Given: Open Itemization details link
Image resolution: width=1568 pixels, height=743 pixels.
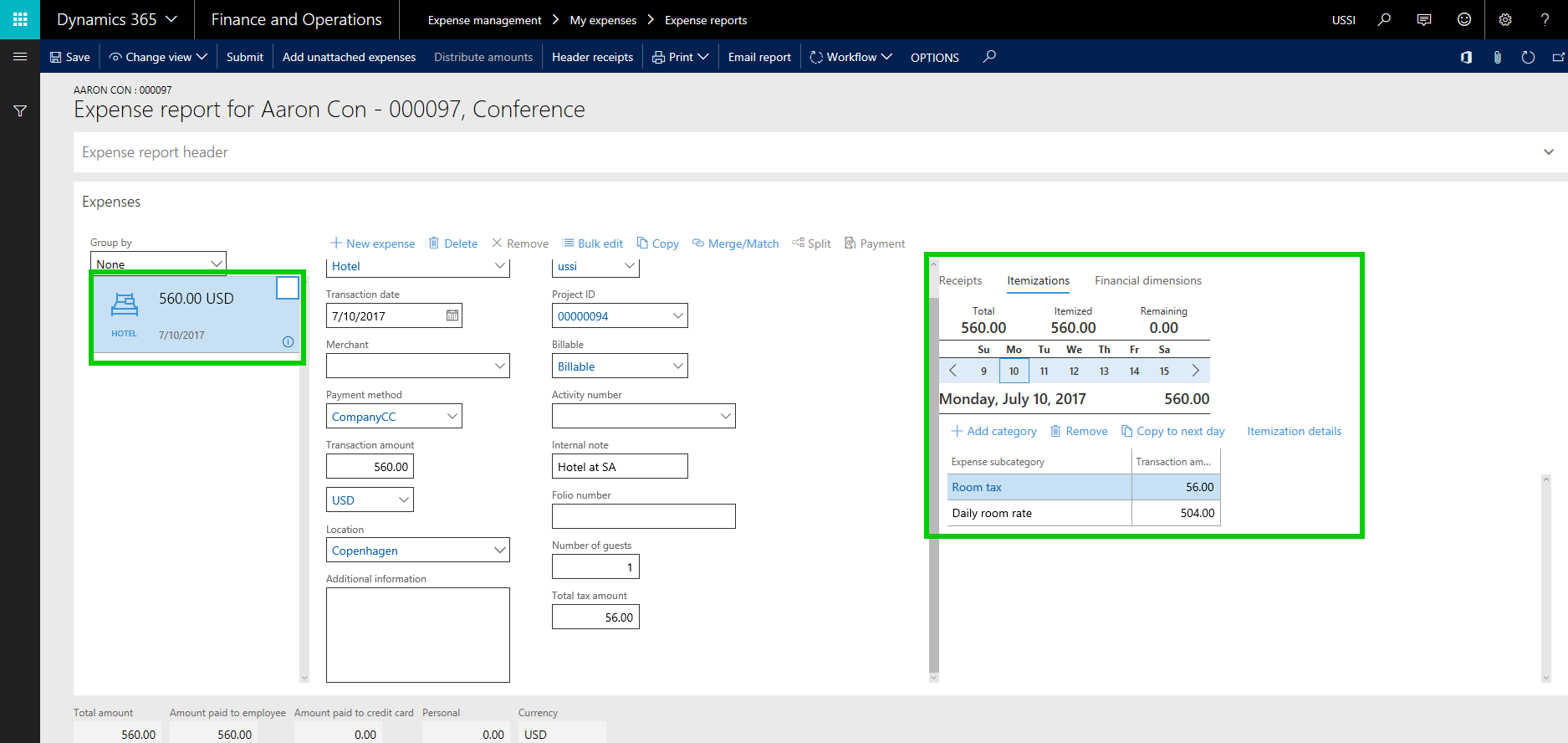Looking at the screenshot, I should click(1294, 431).
